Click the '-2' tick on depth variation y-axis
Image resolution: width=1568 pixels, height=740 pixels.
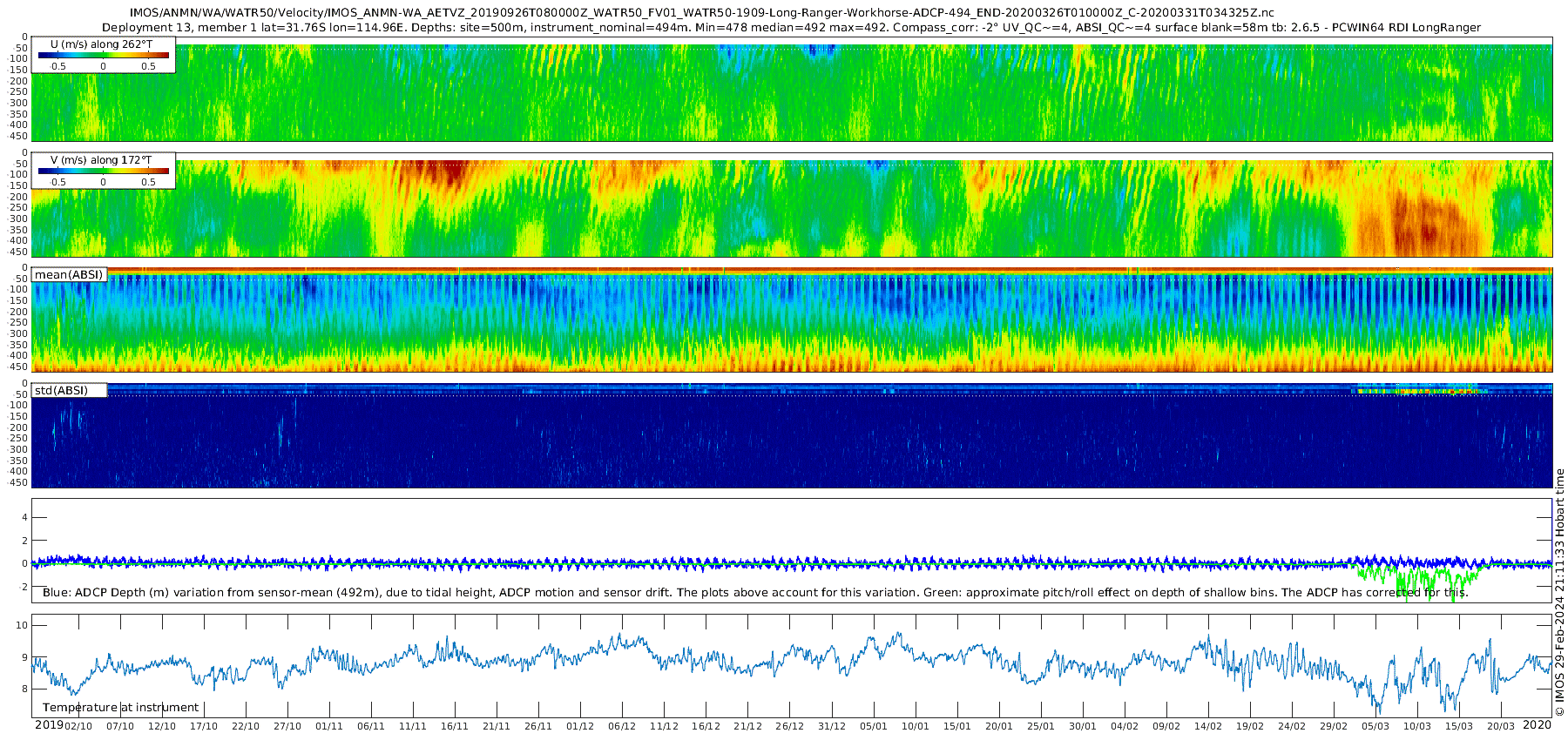(x=23, y=587)
